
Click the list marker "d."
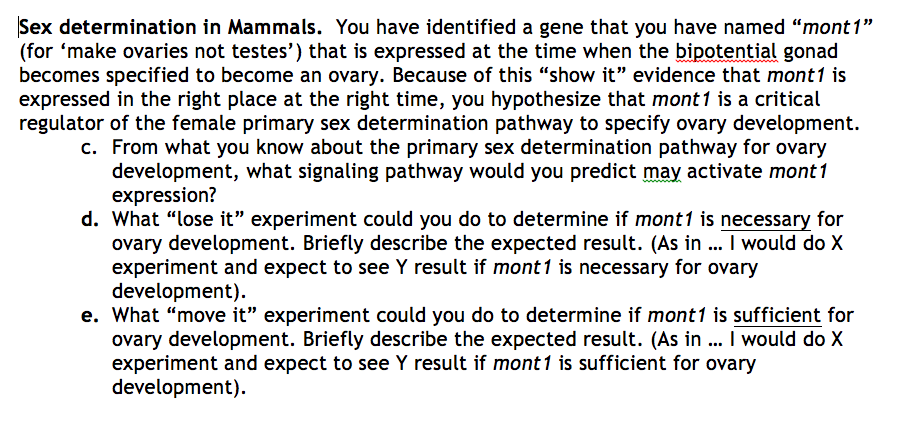(89, 220)
